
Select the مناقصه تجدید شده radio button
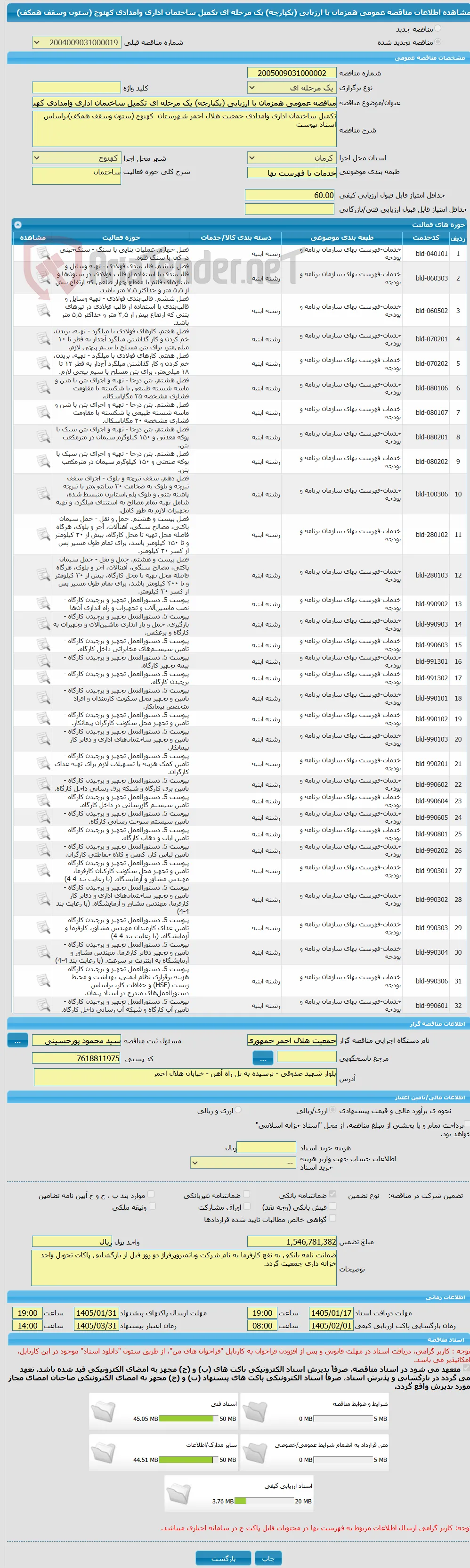438,42
